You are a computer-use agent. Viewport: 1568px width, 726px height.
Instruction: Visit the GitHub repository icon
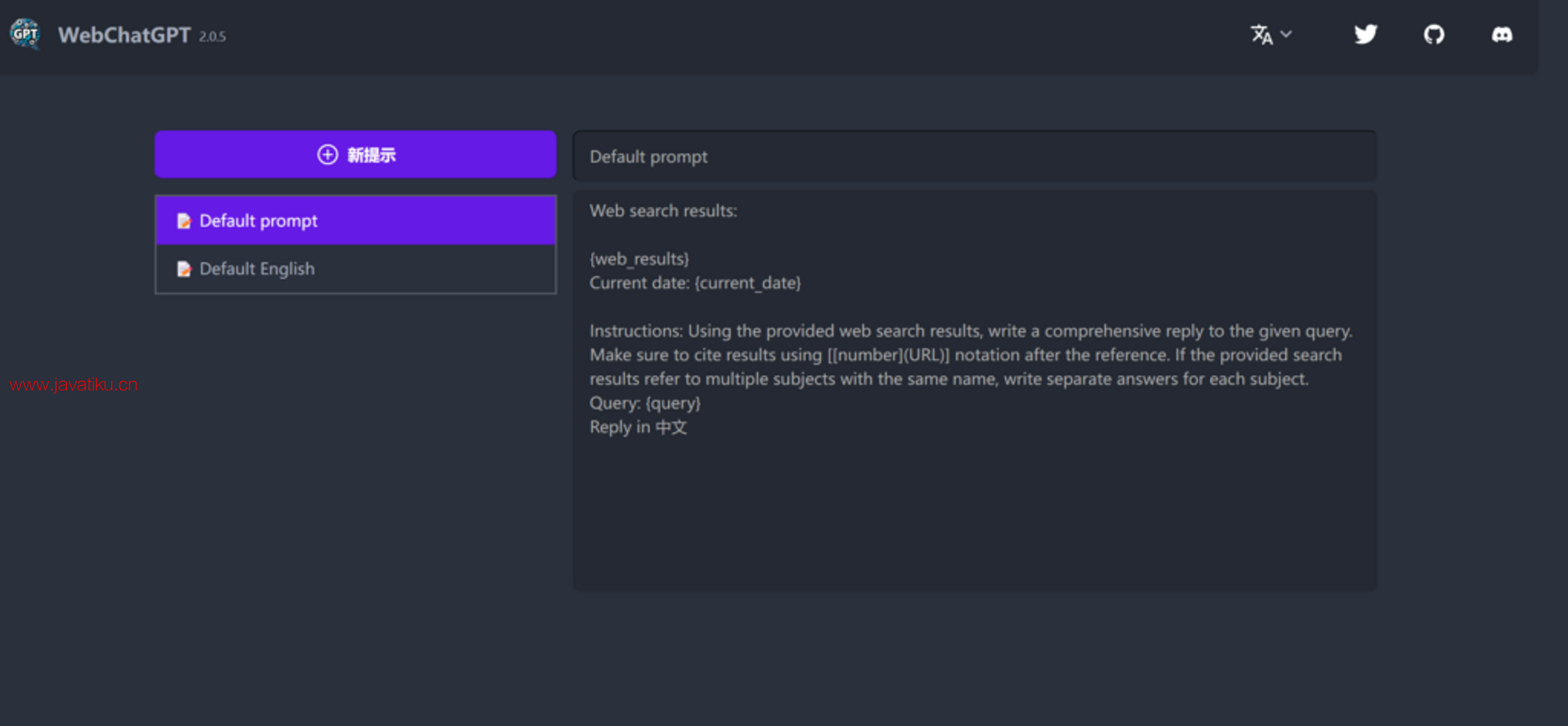(x=1433, y=34)
